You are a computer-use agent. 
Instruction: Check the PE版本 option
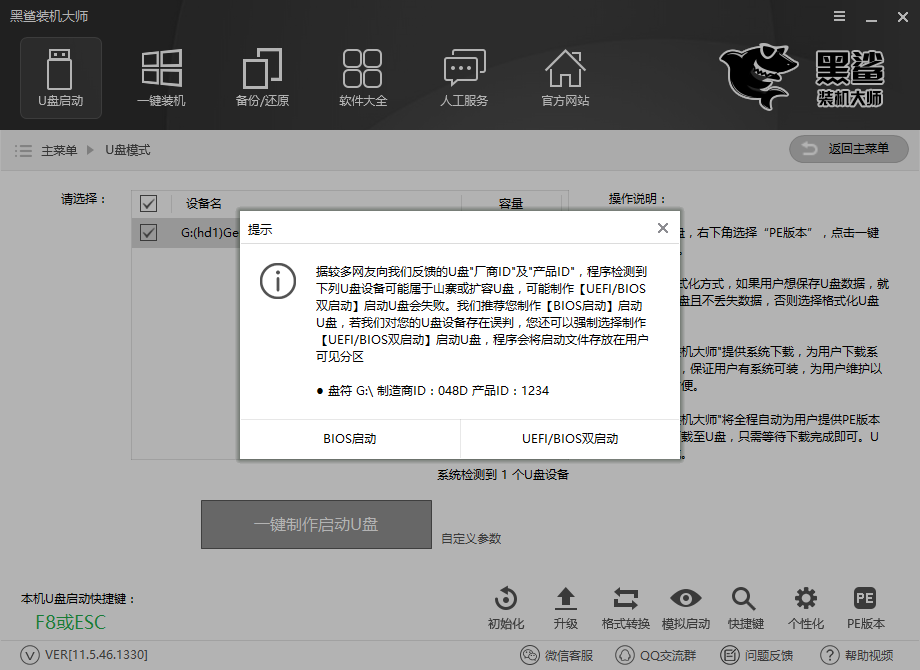click(x=863, y=607)
